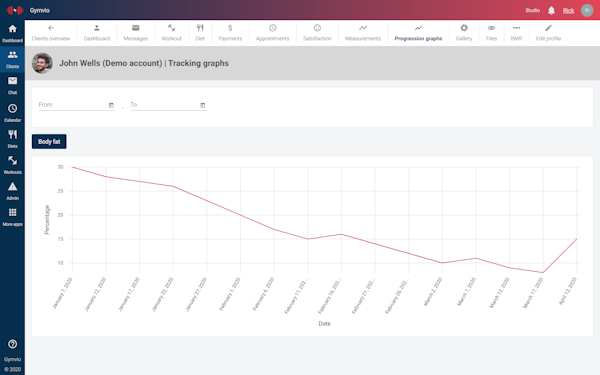600x375 pixels.
Task: Go back to Clients overview
Action: 51,33
